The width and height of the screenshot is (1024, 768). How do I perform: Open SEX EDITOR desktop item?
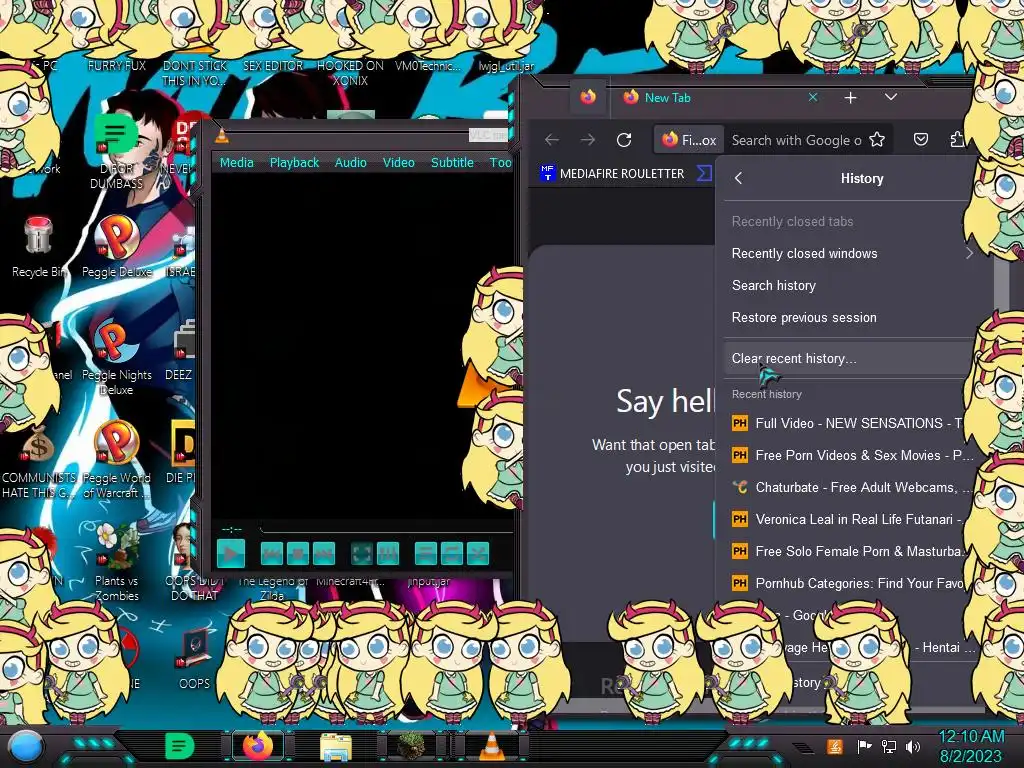[x=273, y=65]
